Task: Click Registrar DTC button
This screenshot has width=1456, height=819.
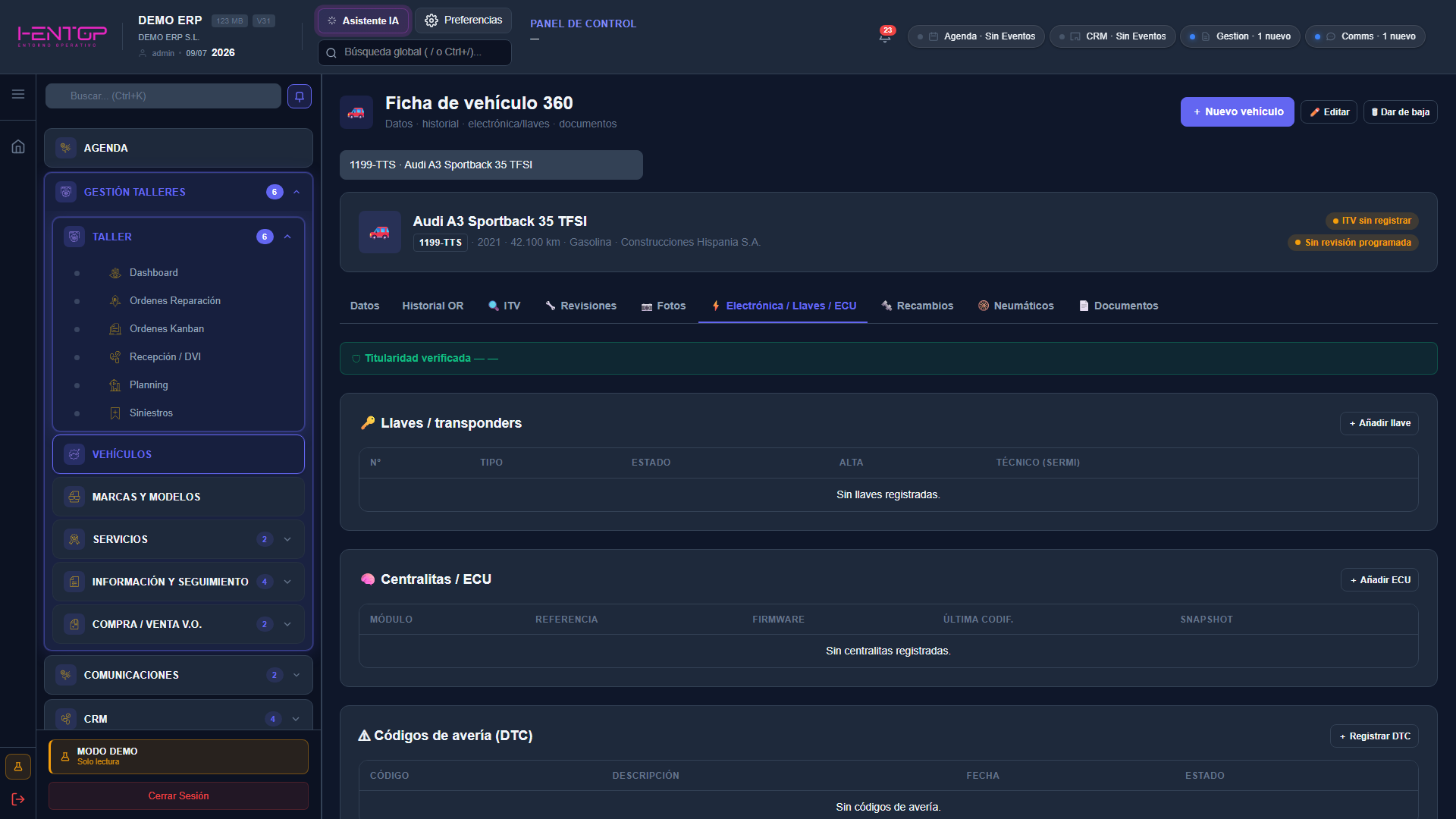Action: click(1374, 736)
